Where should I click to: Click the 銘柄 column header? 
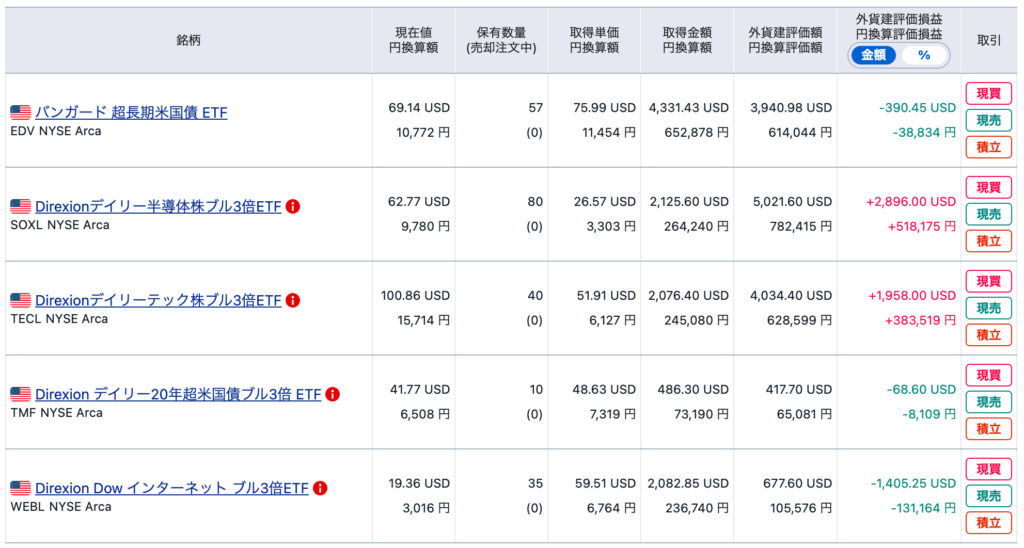click(x=188, y=40)
